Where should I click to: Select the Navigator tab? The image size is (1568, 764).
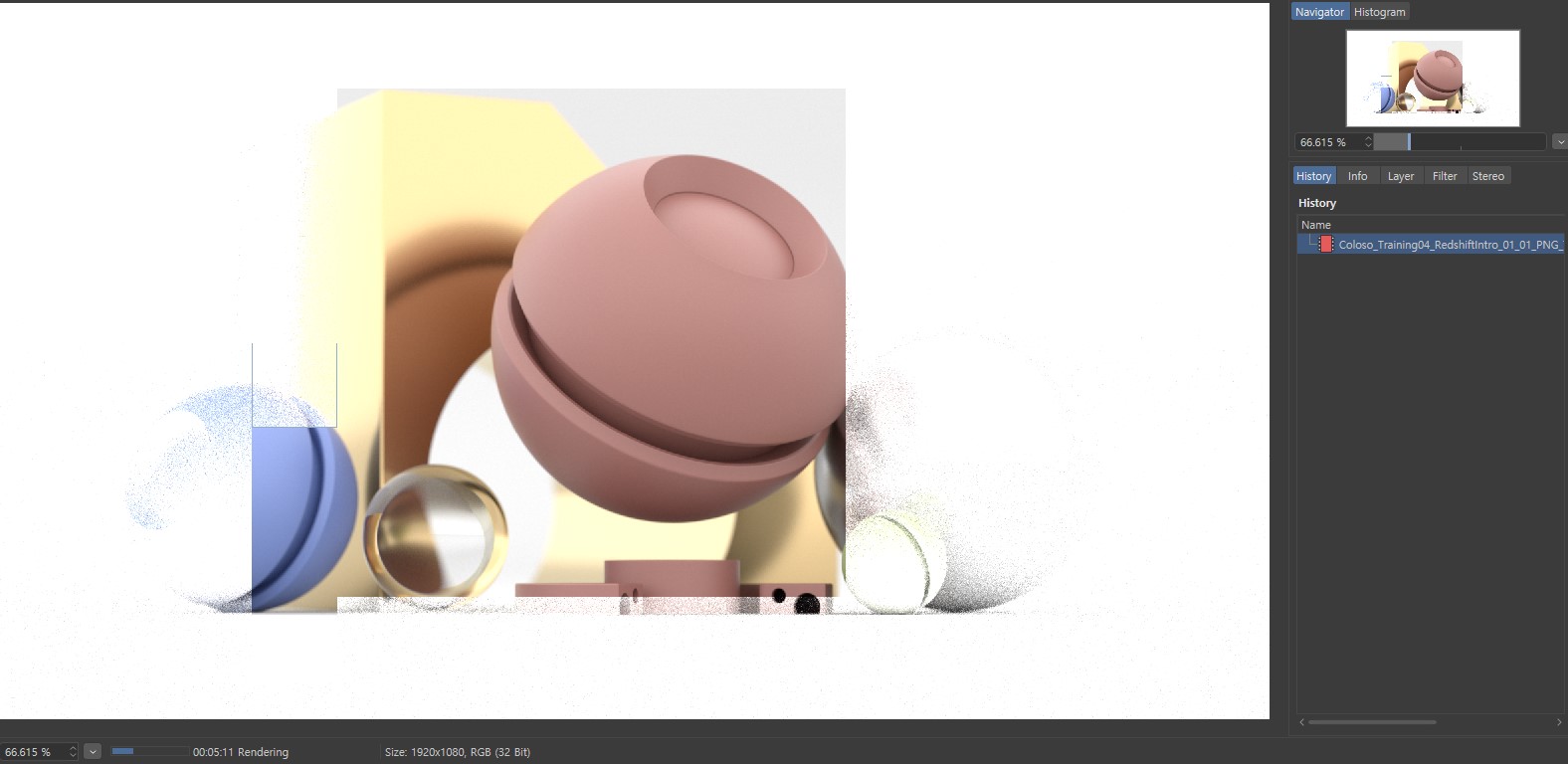tap(1319, 12)
